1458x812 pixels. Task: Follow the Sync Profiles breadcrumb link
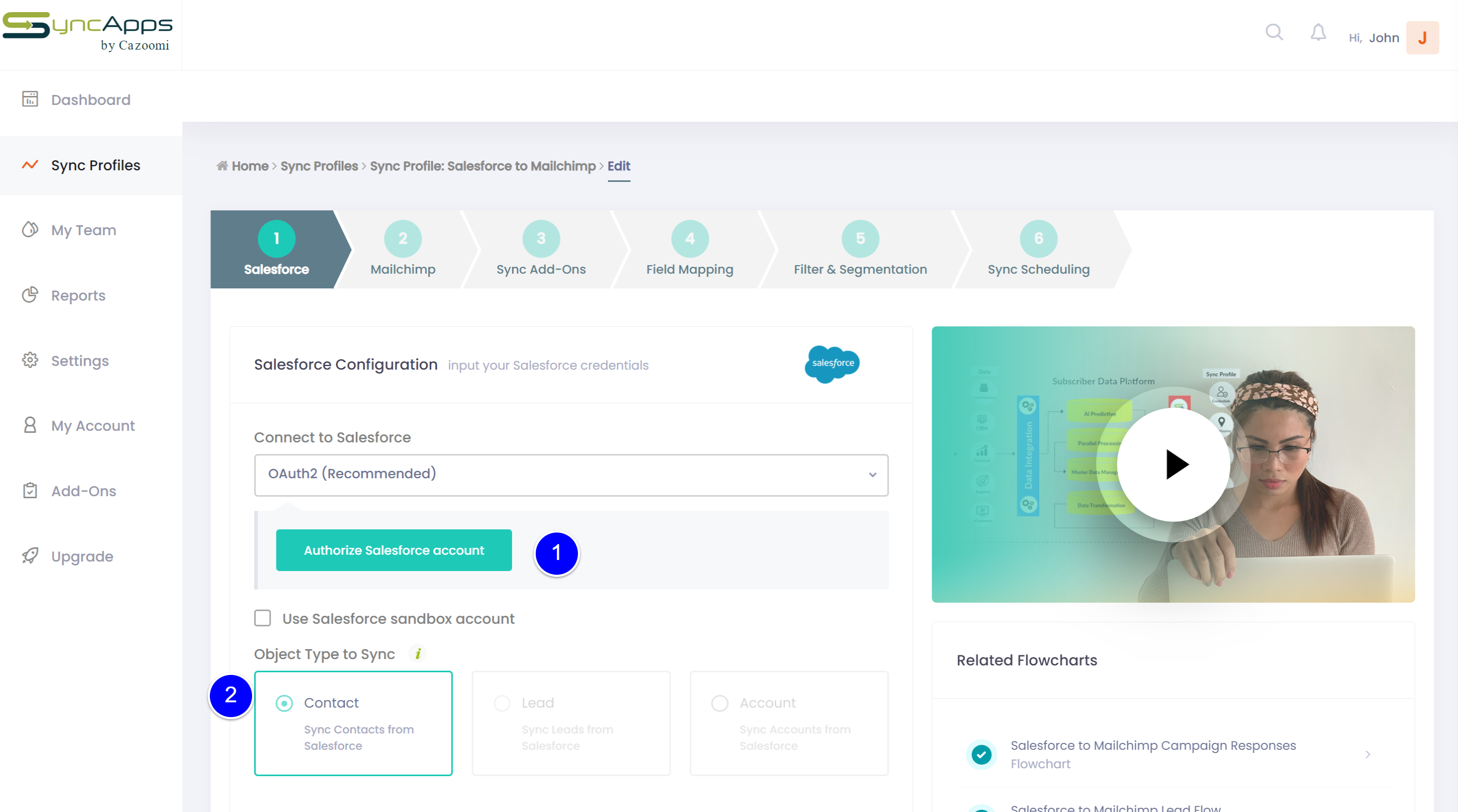pyautogui.click(x=319, y=166)
